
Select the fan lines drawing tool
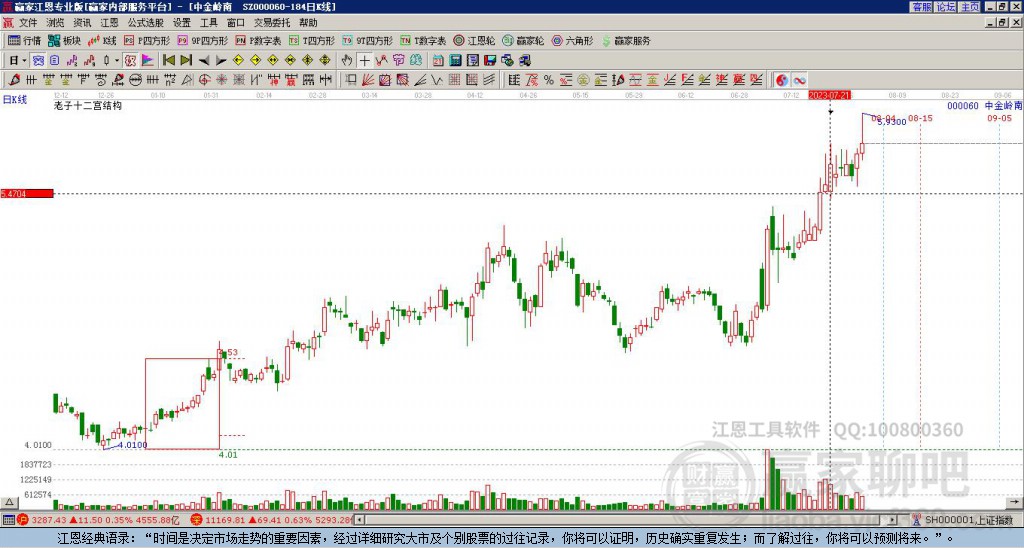coord(368,80)
